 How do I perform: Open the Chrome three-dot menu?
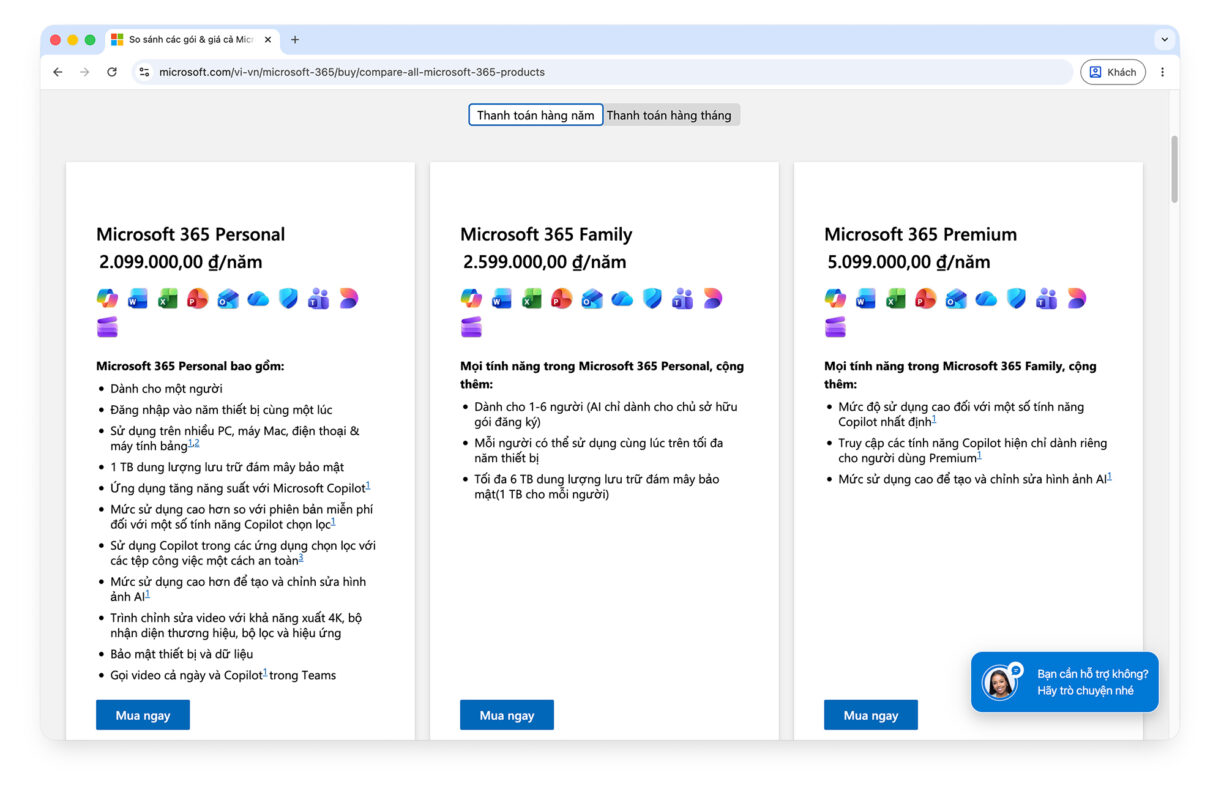coord(1162,72)
